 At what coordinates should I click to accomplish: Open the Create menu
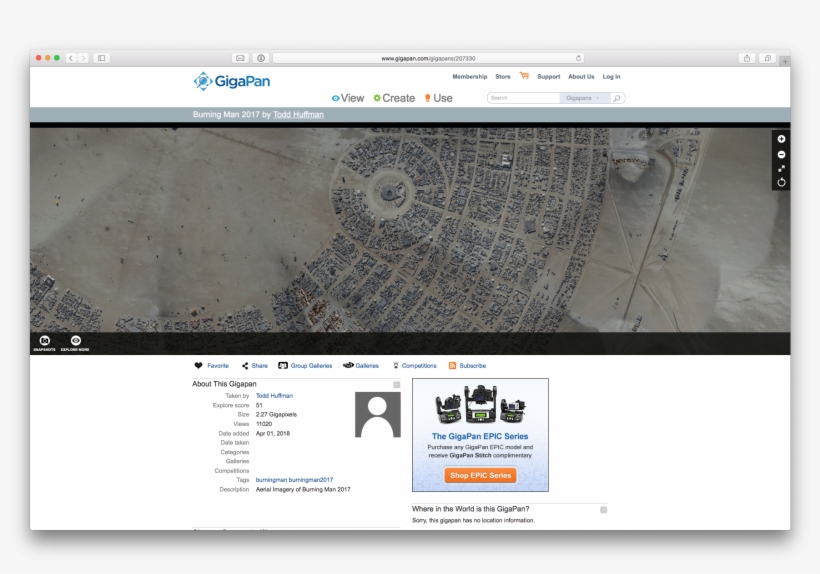point(394,98)
